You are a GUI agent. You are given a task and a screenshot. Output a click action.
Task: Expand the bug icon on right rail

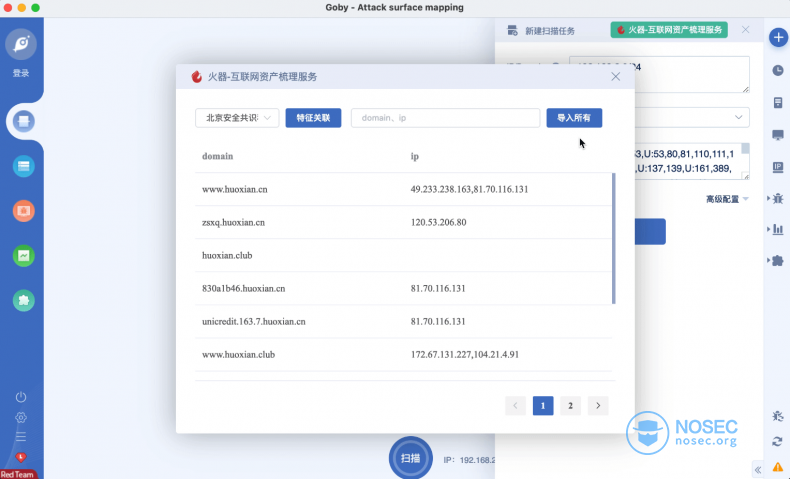pyautogui.click(x=776, y=198)
